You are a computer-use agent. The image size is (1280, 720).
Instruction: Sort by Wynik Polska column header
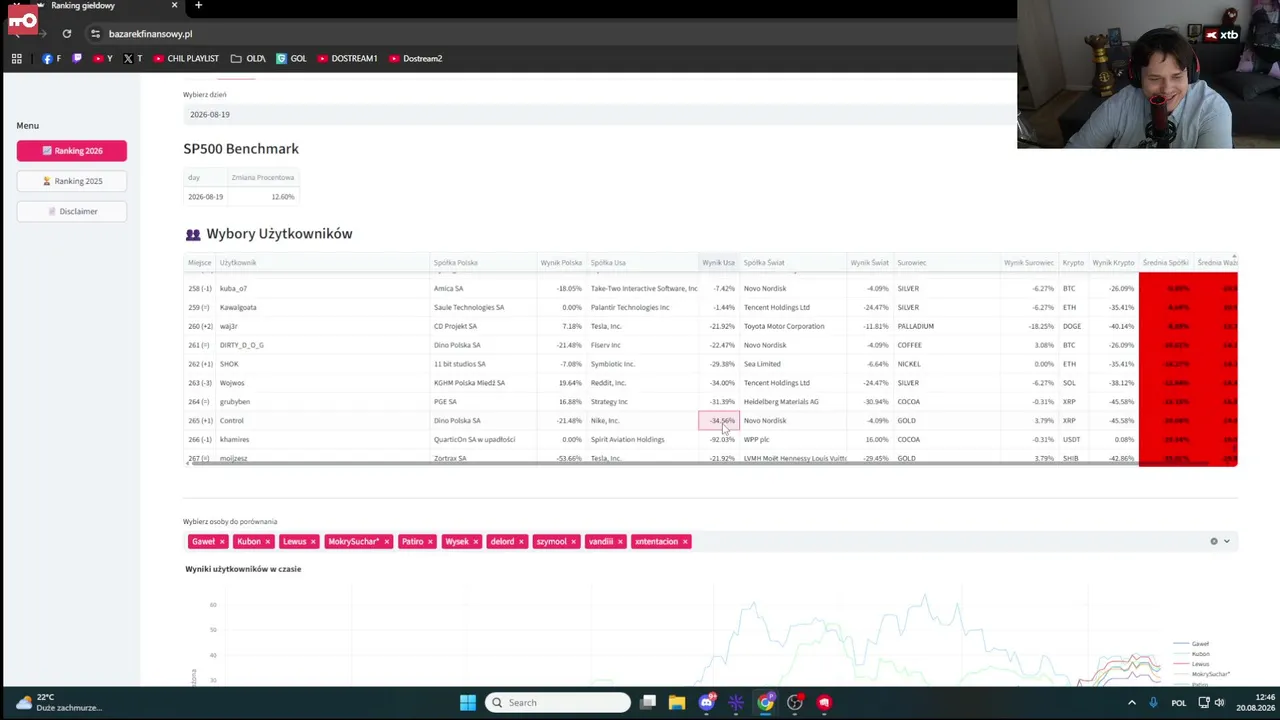coord(561,263)
